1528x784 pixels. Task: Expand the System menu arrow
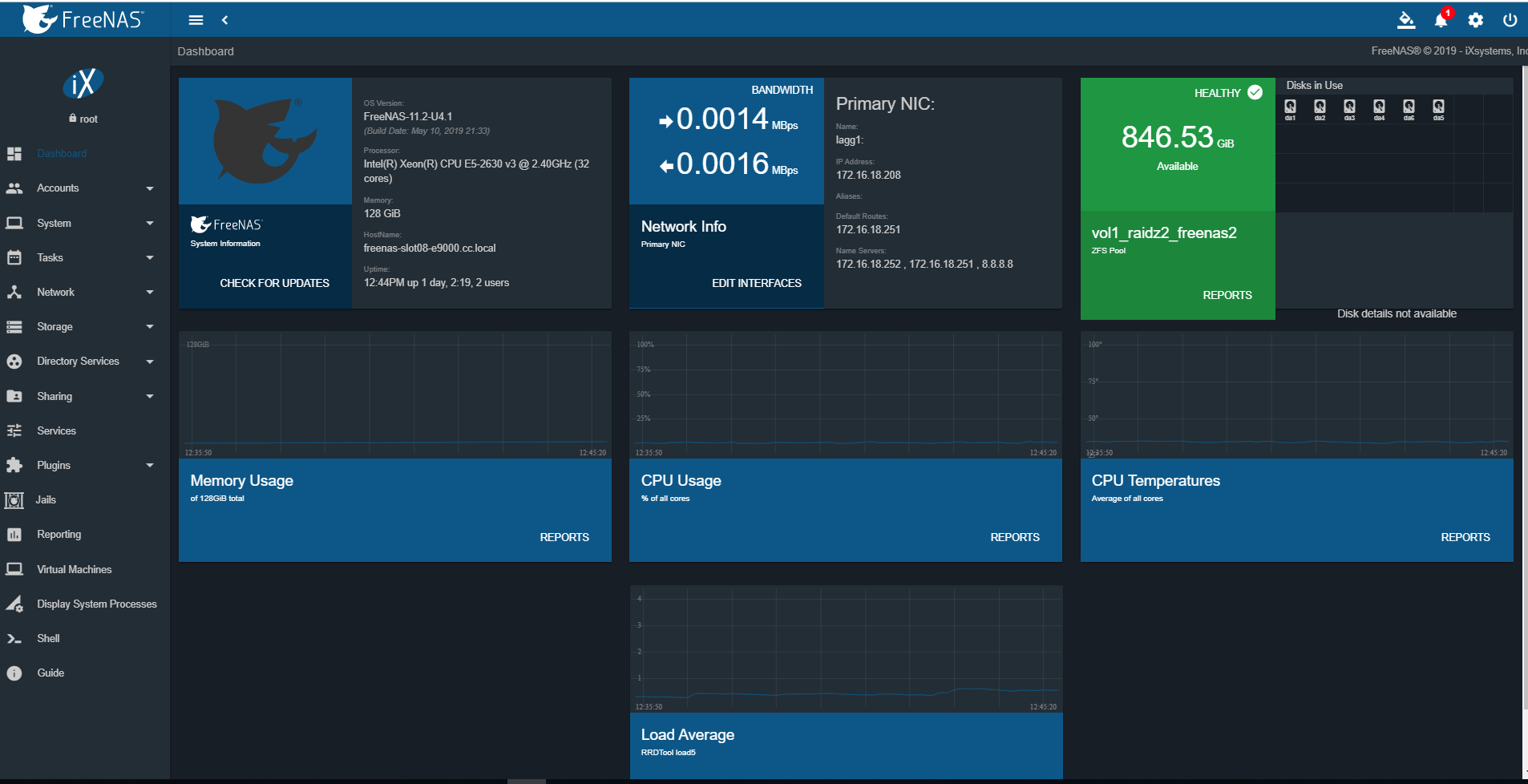(x=150, y=223)
